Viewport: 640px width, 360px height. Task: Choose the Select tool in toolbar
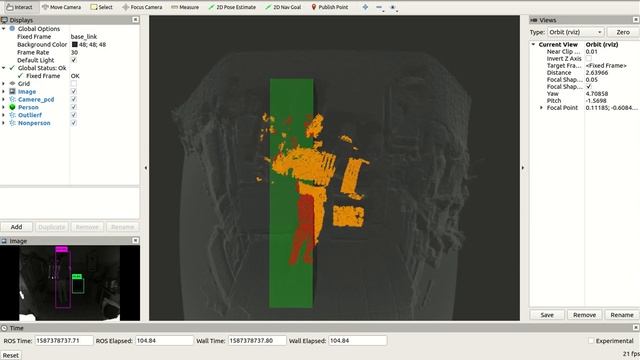[102, 7]
